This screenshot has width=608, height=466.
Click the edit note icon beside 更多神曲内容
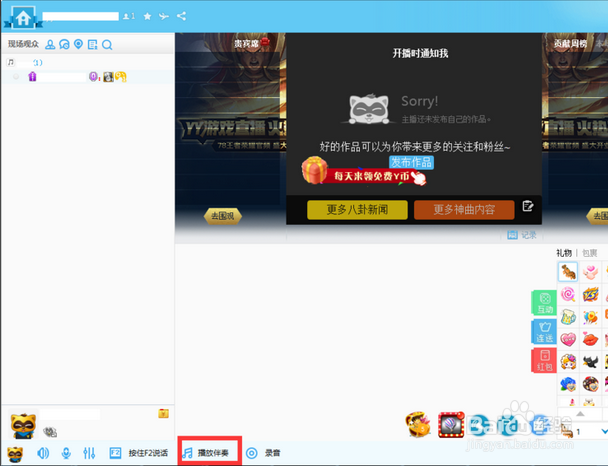tap(527, 206)
